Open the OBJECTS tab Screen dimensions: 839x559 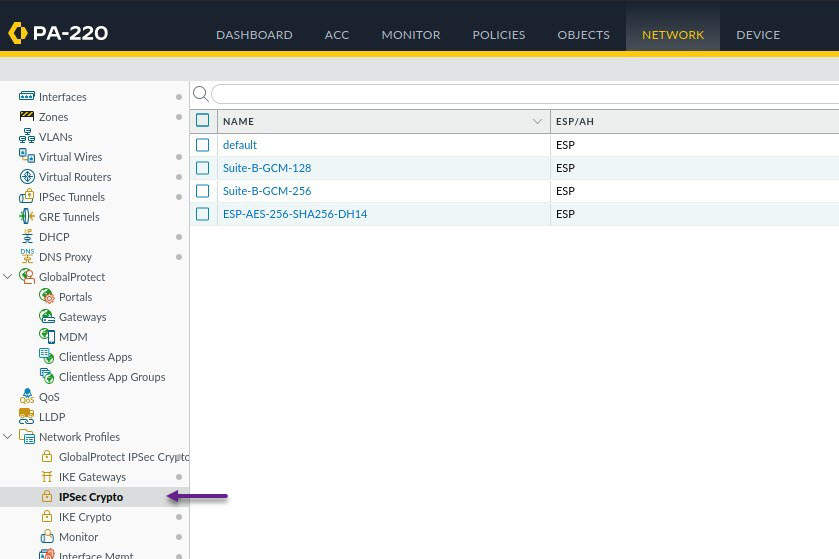click(584, 35)
